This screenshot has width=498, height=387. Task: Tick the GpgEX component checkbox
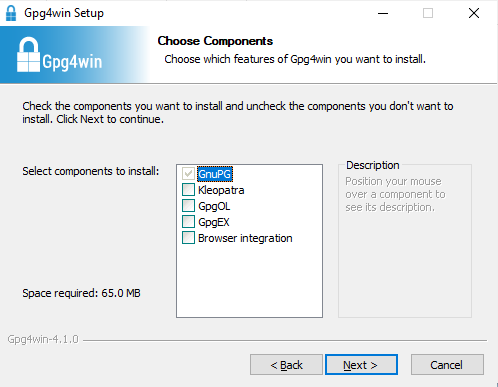[x=188, y=222]
